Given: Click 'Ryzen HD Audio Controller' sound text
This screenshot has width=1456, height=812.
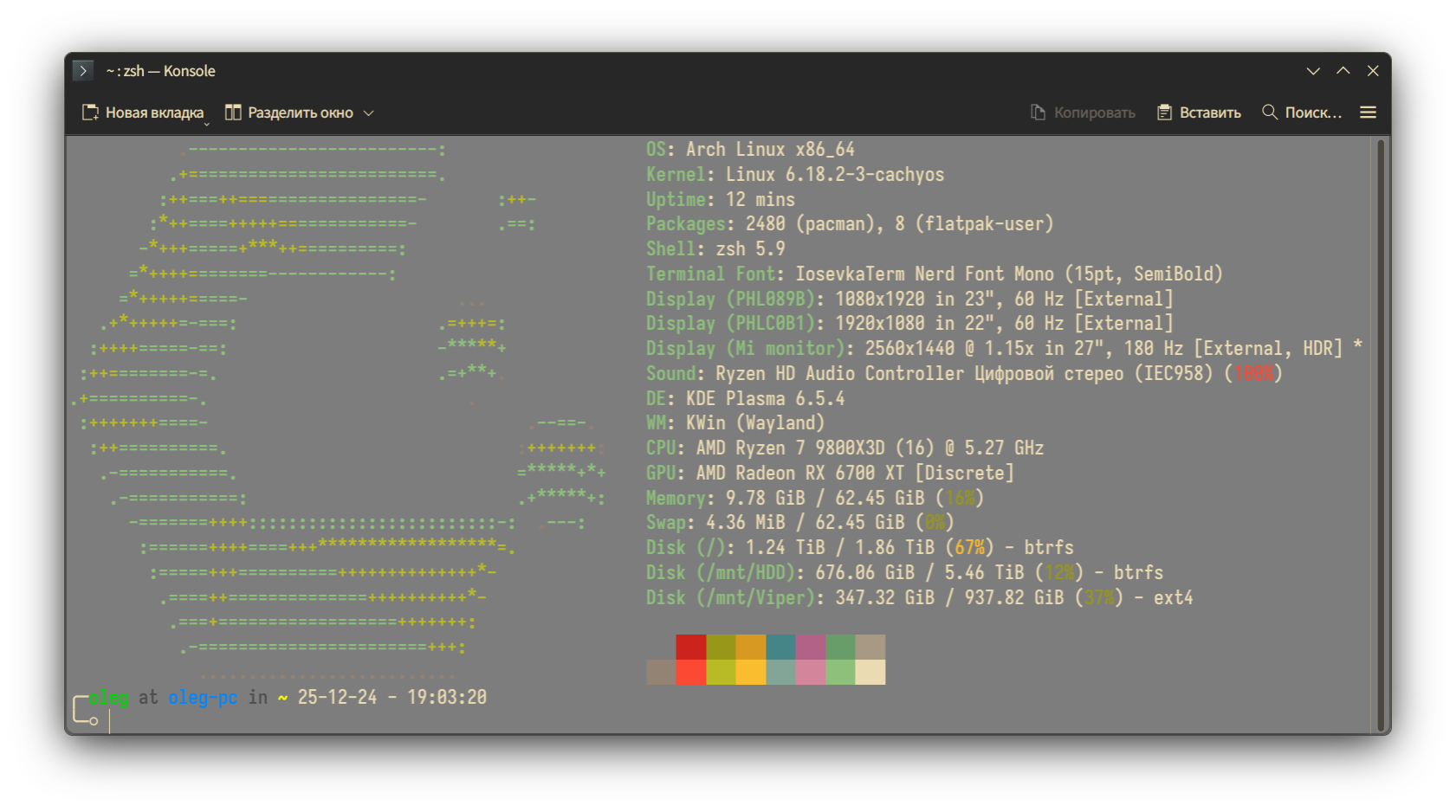Looking at the screenshot, I should (x=839, y=374).
